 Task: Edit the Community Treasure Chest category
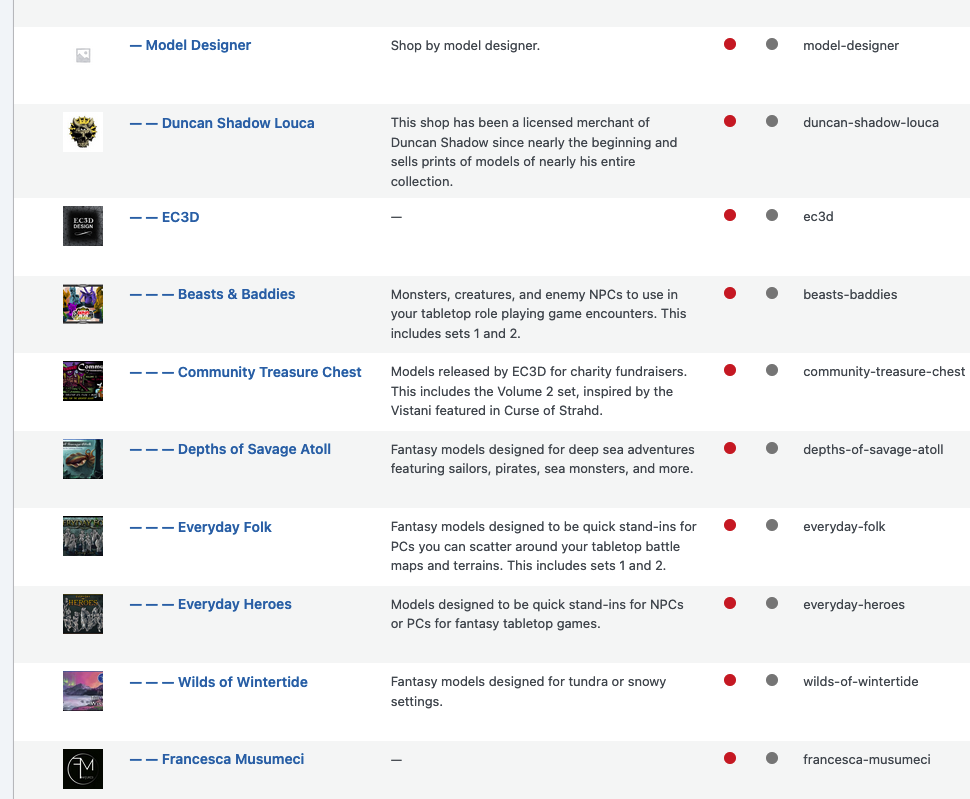click(x=269, y=372)
